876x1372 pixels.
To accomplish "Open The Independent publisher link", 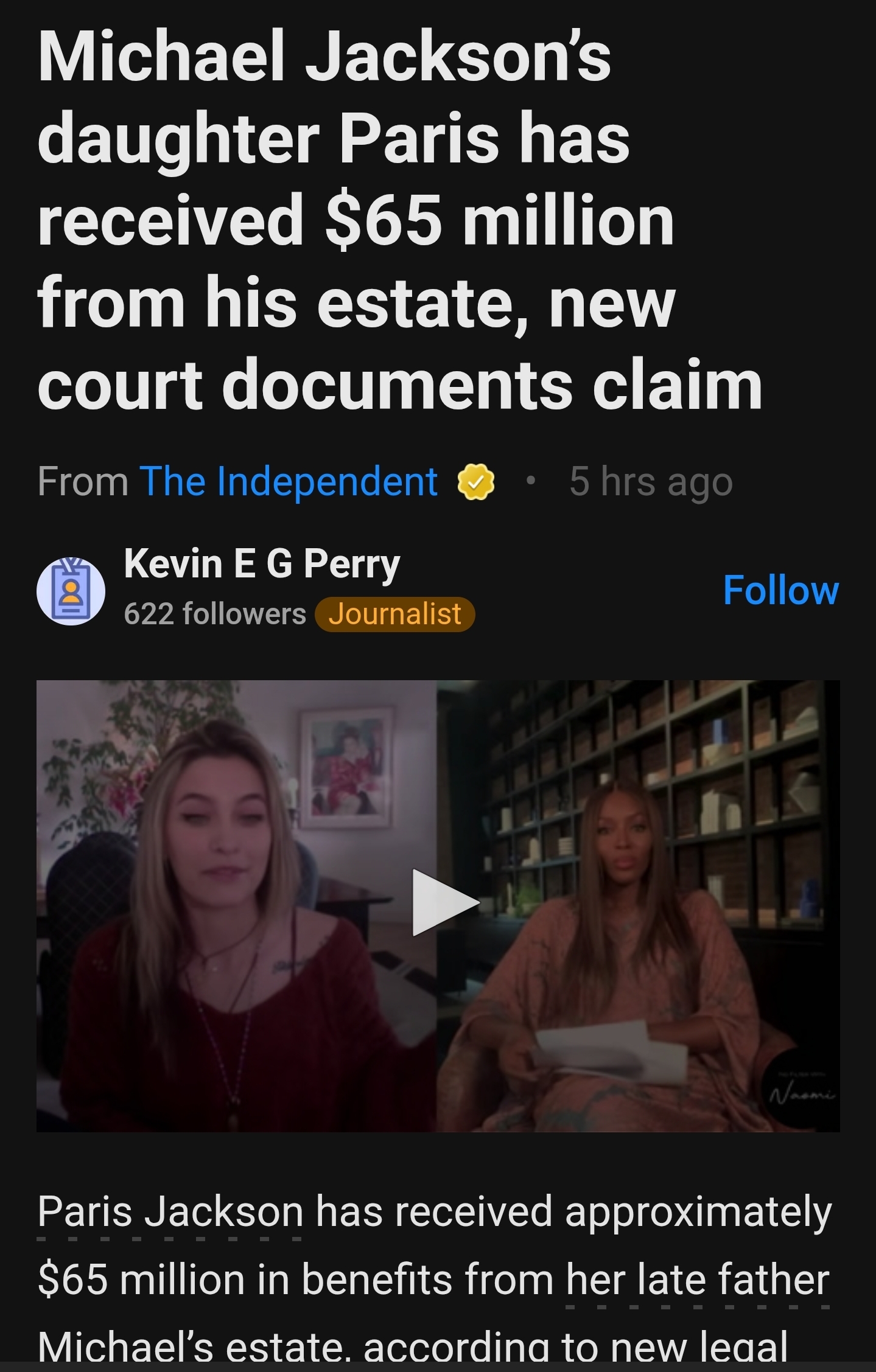I will coord(288,481).
